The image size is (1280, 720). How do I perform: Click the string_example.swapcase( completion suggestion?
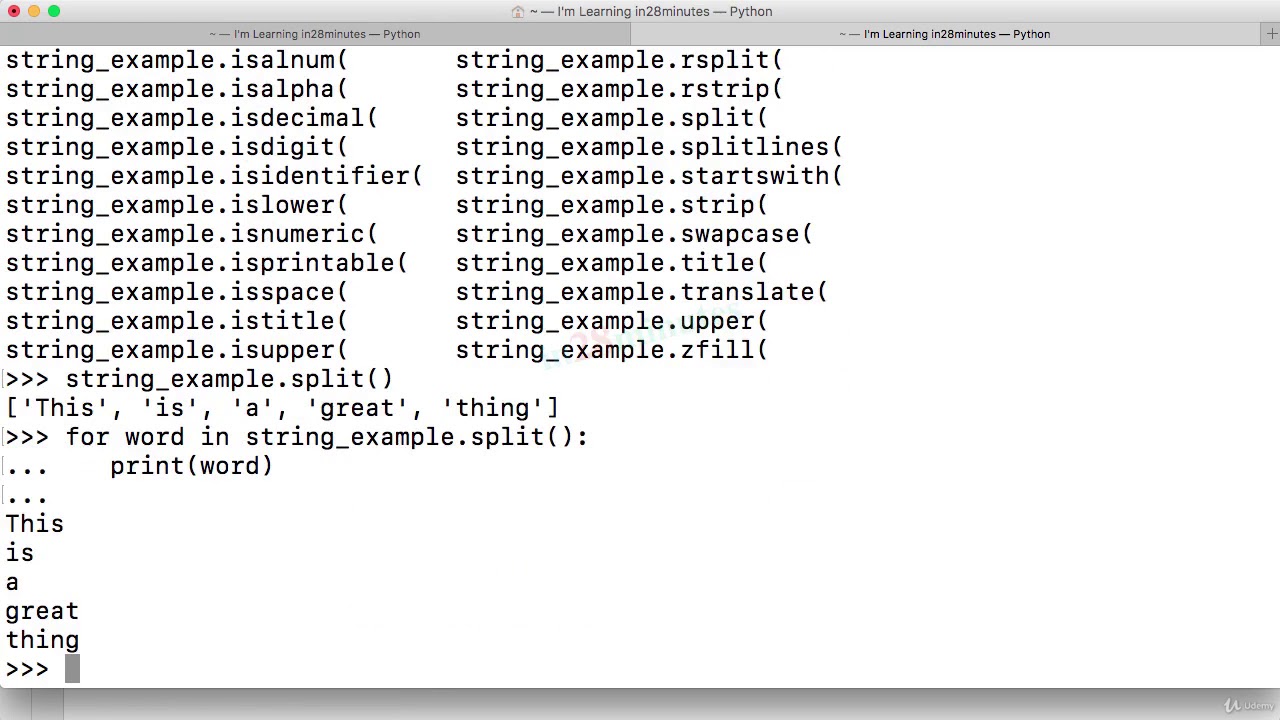[634, 234]
